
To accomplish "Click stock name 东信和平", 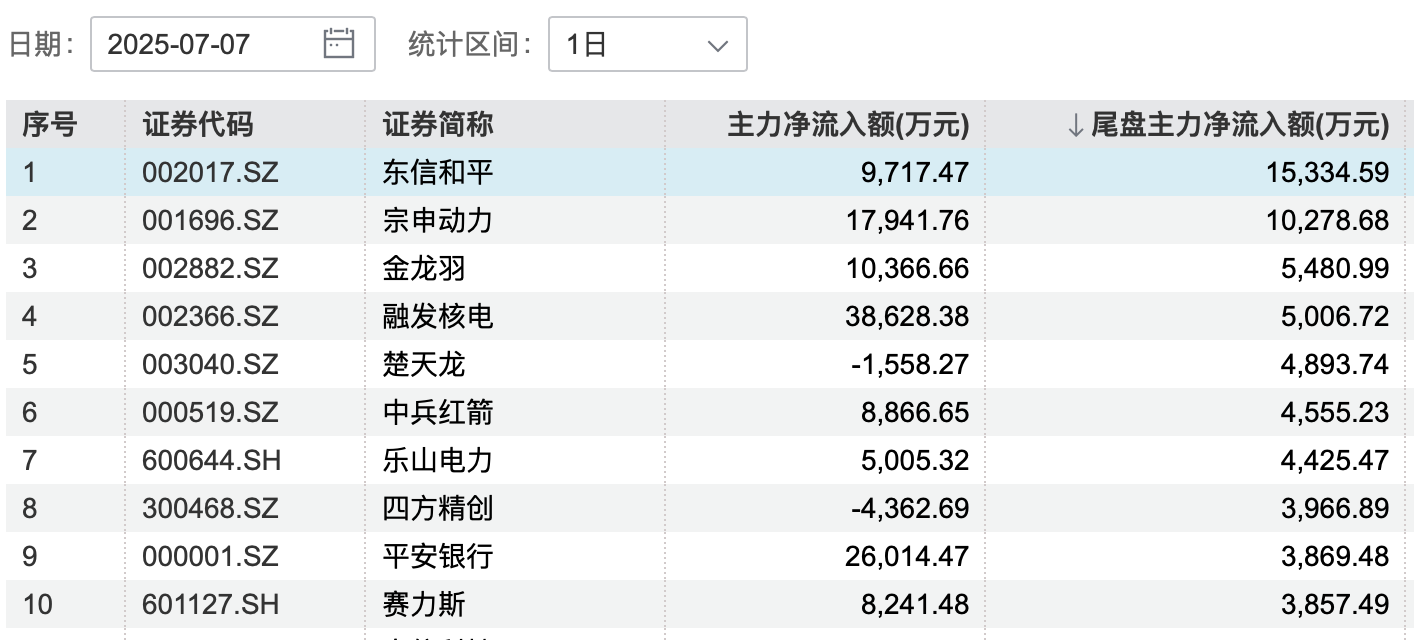I will tap(438, 172).
